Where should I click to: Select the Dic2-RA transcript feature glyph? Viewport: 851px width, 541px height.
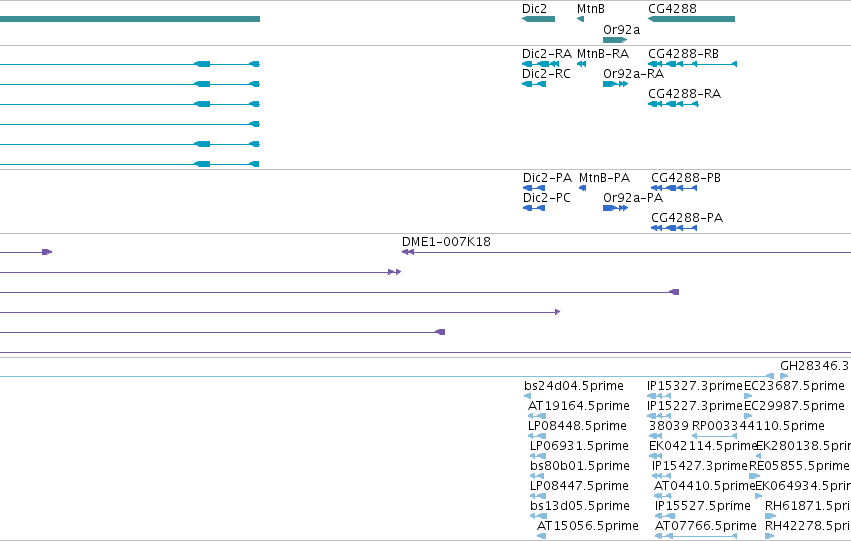[x=541, y=64]
